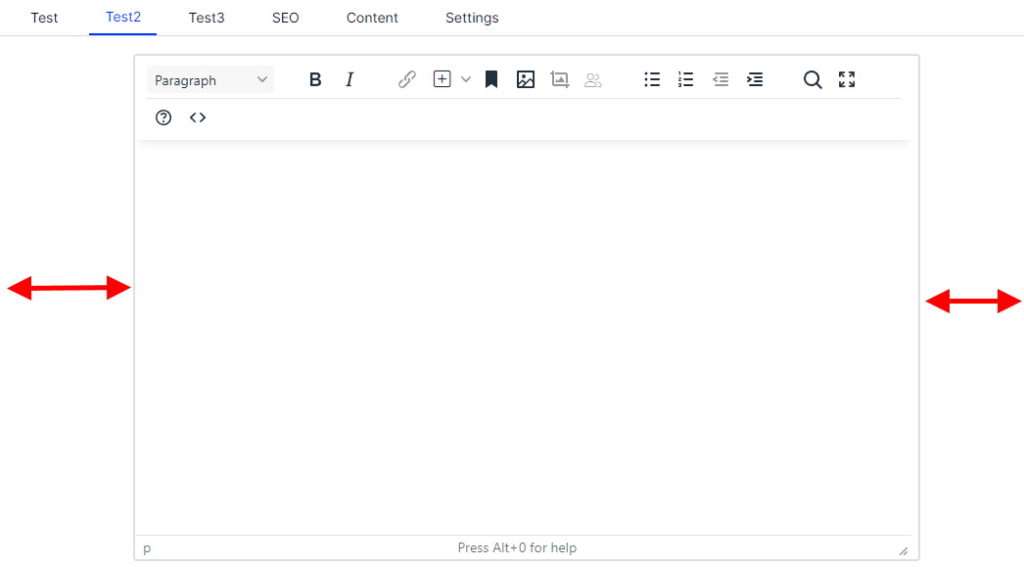This screenshot has height=567, width=1024.
Task: Increase indent of the paragraph
Action: coord(755,80)
